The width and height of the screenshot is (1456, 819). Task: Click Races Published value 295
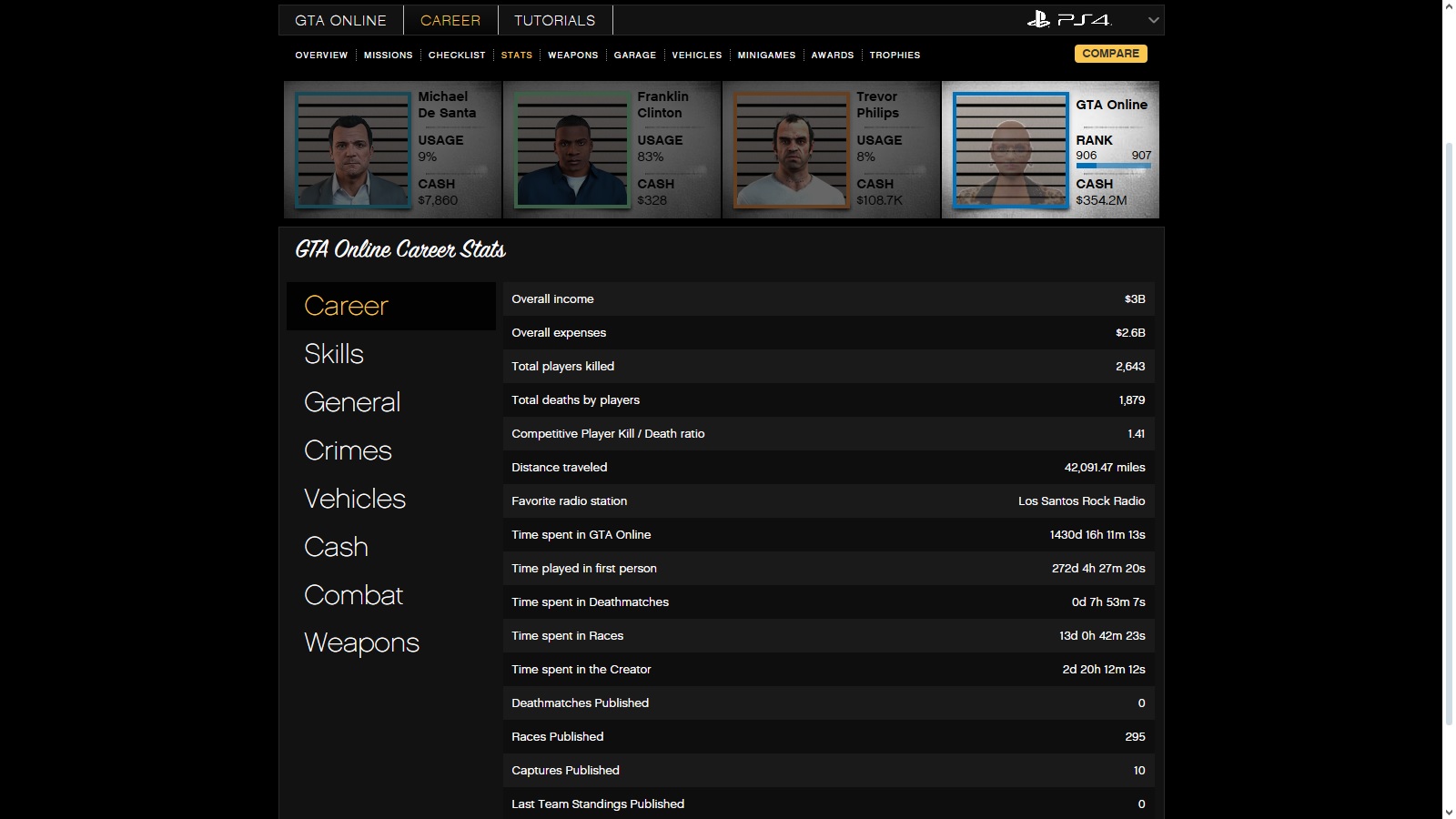click(x=1135, y=737)
